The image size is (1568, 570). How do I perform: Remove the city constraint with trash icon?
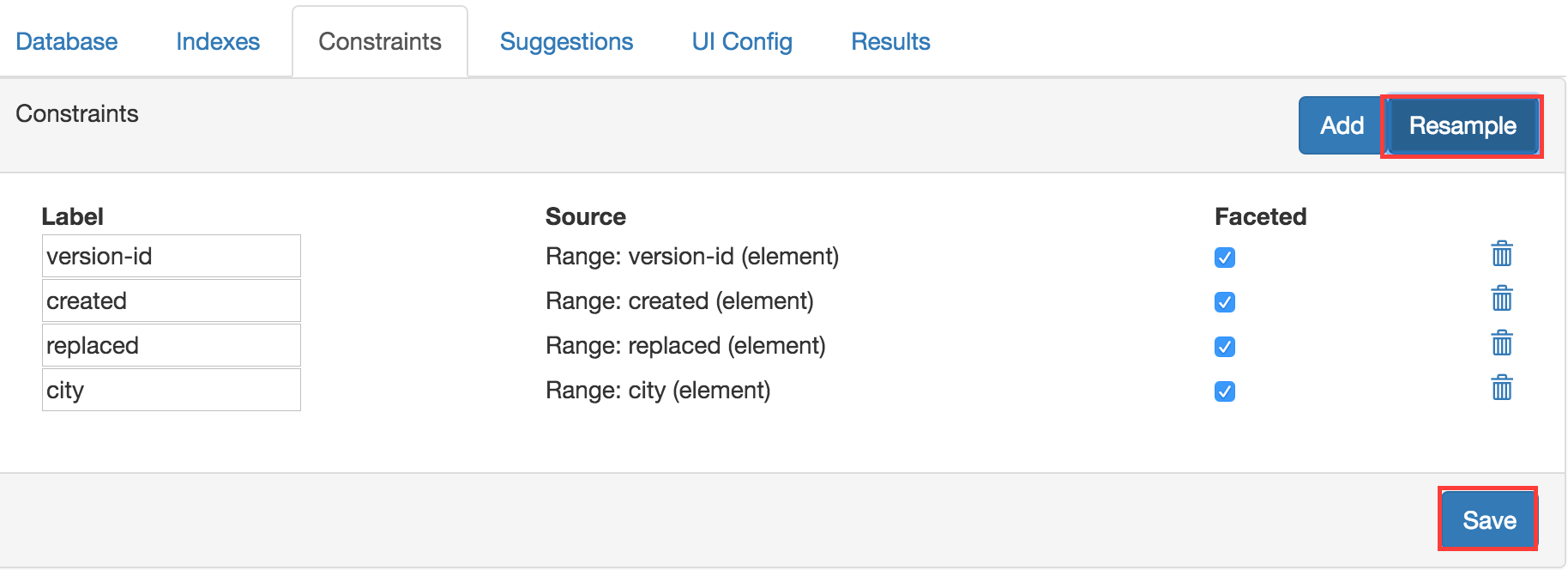1501,388
